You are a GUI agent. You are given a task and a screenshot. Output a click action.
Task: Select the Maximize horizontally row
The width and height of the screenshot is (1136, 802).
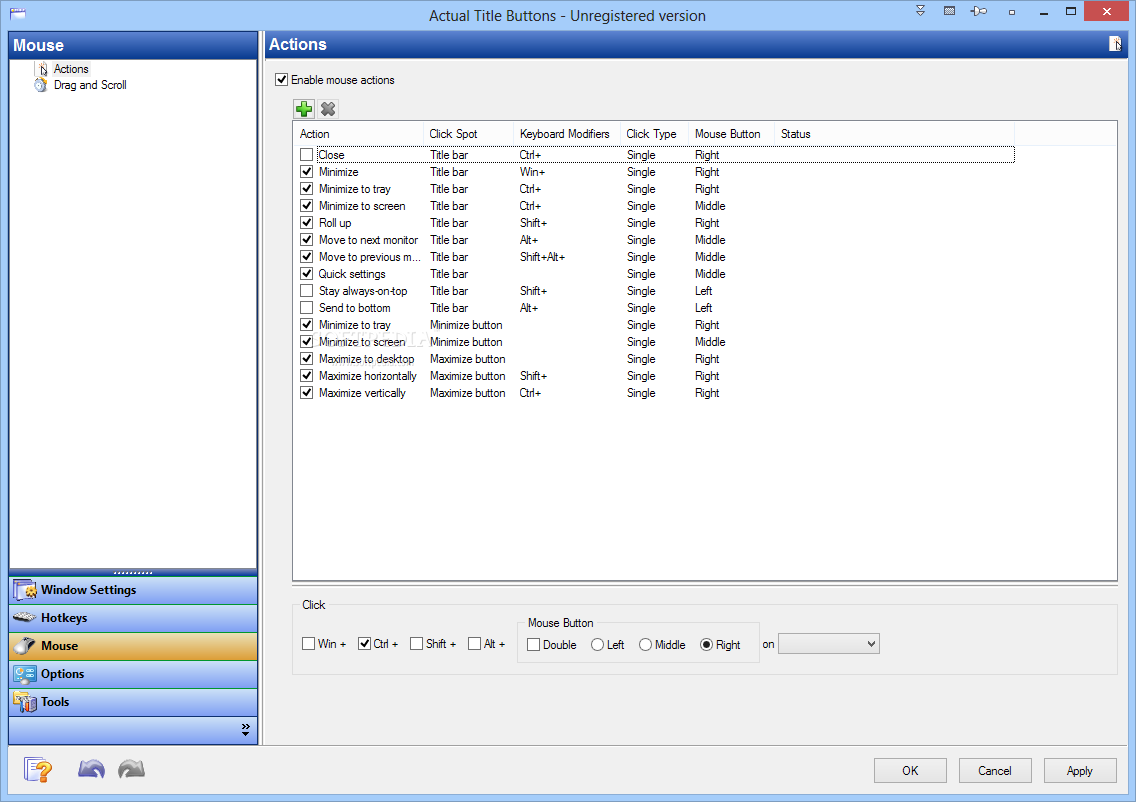(x=654, y=375)
